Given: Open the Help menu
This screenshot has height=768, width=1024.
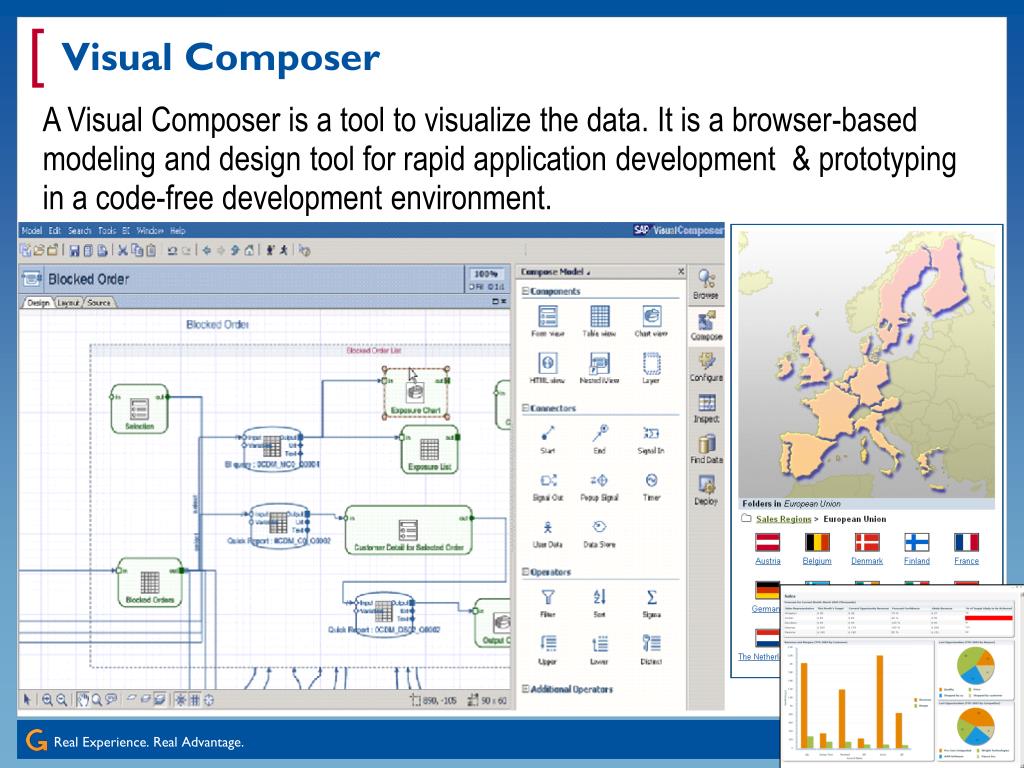Looking at the screenshot, I should click(178, 231).
